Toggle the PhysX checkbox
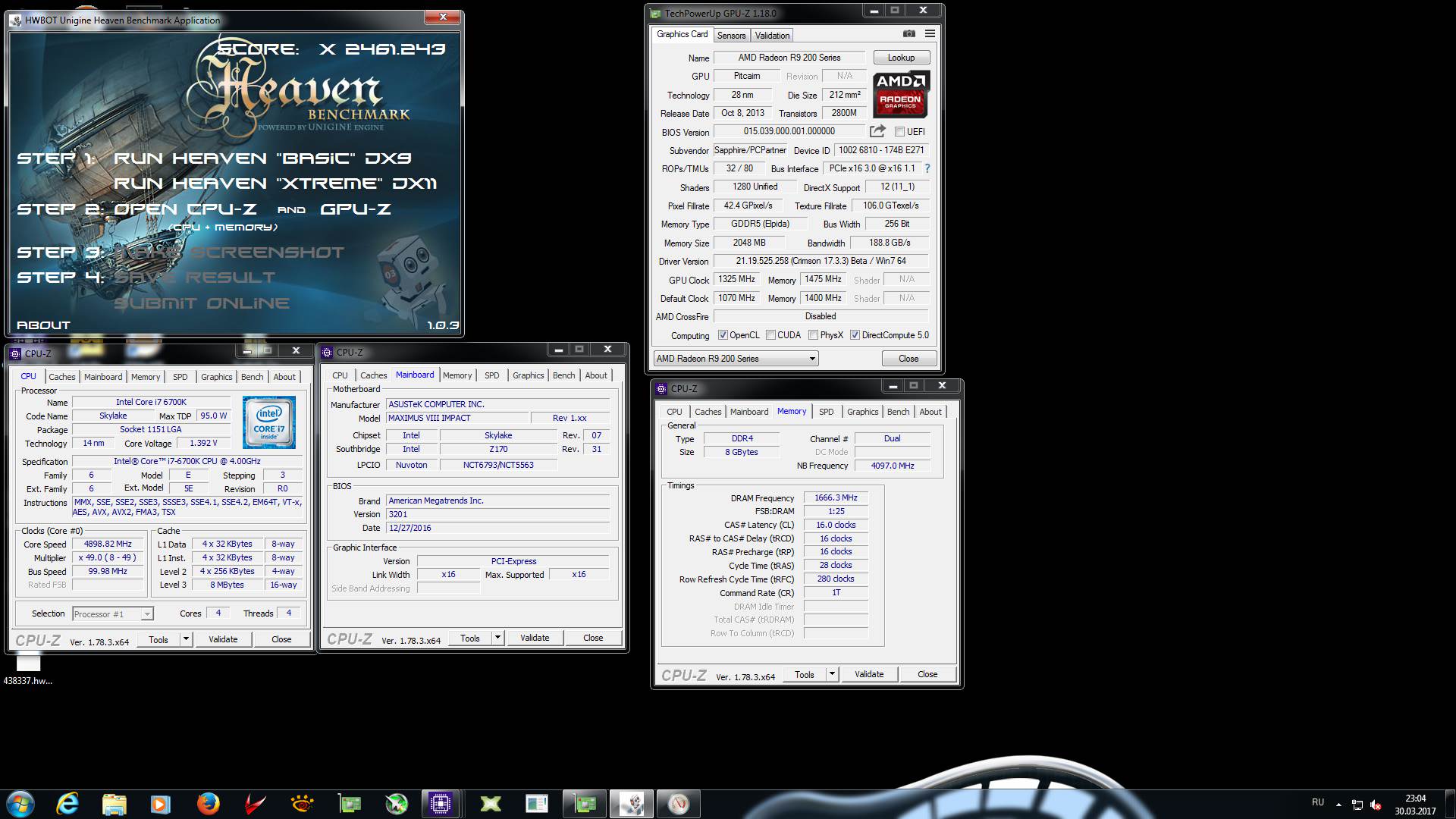1456x819 pixels. (813, 335)
